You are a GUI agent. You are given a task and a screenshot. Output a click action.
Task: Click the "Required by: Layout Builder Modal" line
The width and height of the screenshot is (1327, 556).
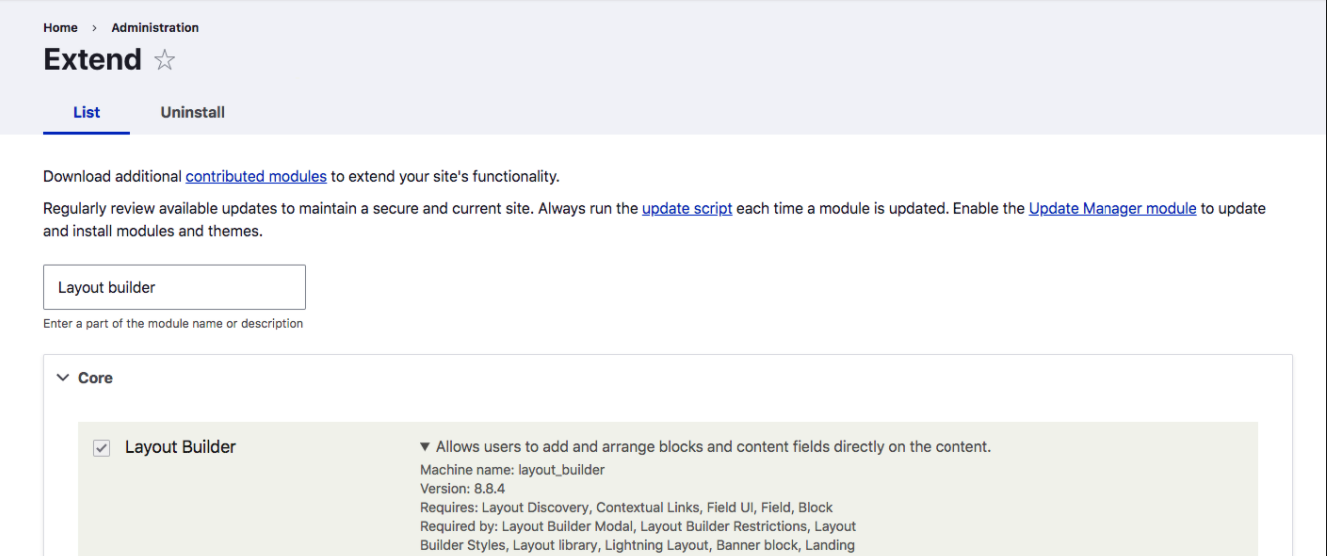coord(638,526)
